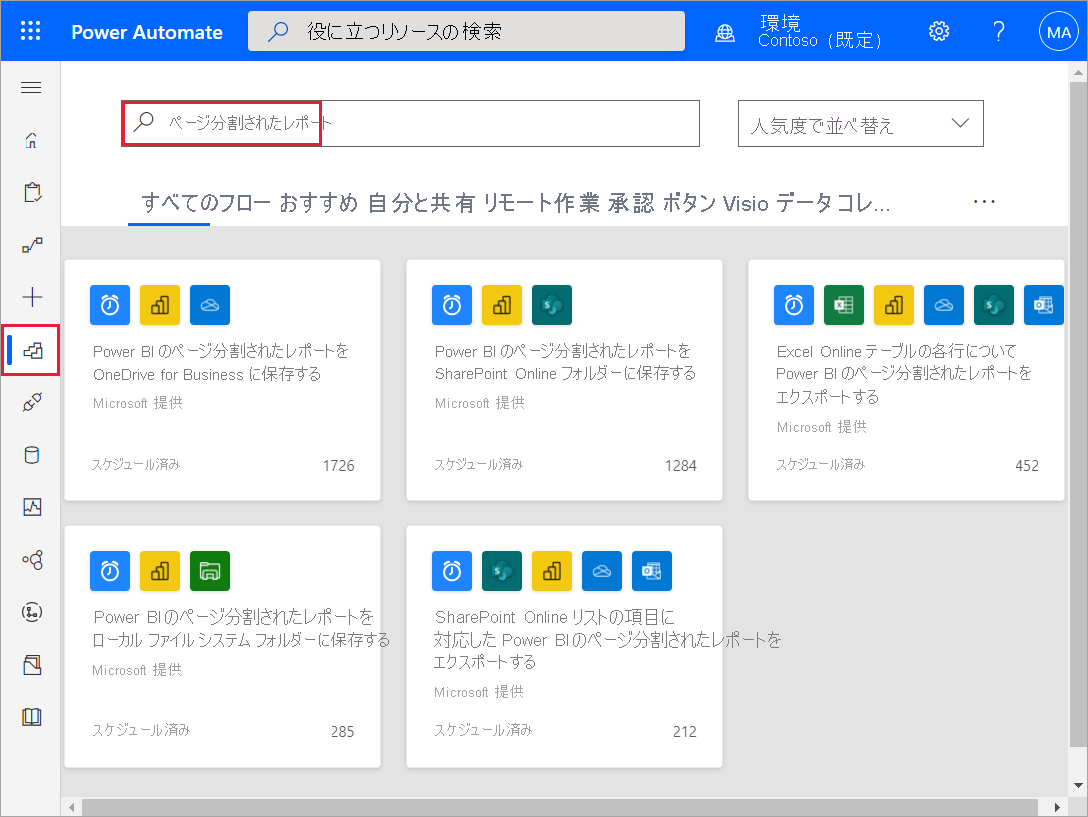Open the settings gear icon
The image size is (1088, 817).
click(939, 31)
